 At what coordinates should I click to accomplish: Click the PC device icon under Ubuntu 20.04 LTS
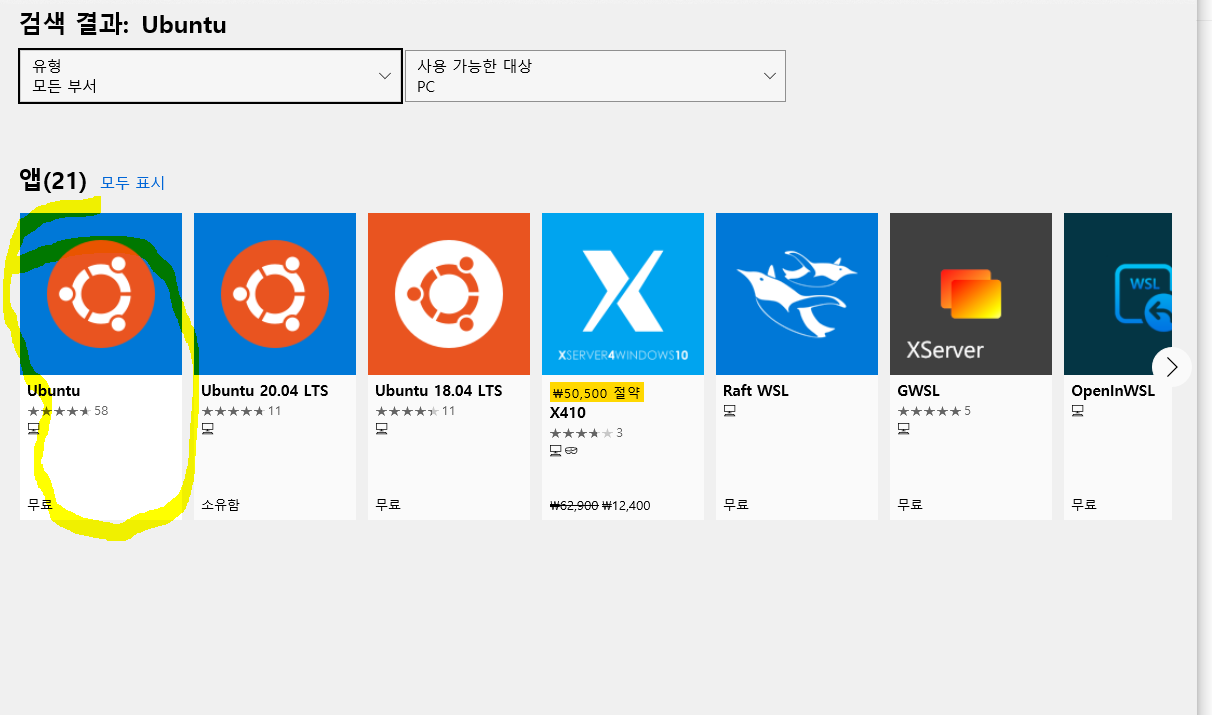tap(208, 428)
